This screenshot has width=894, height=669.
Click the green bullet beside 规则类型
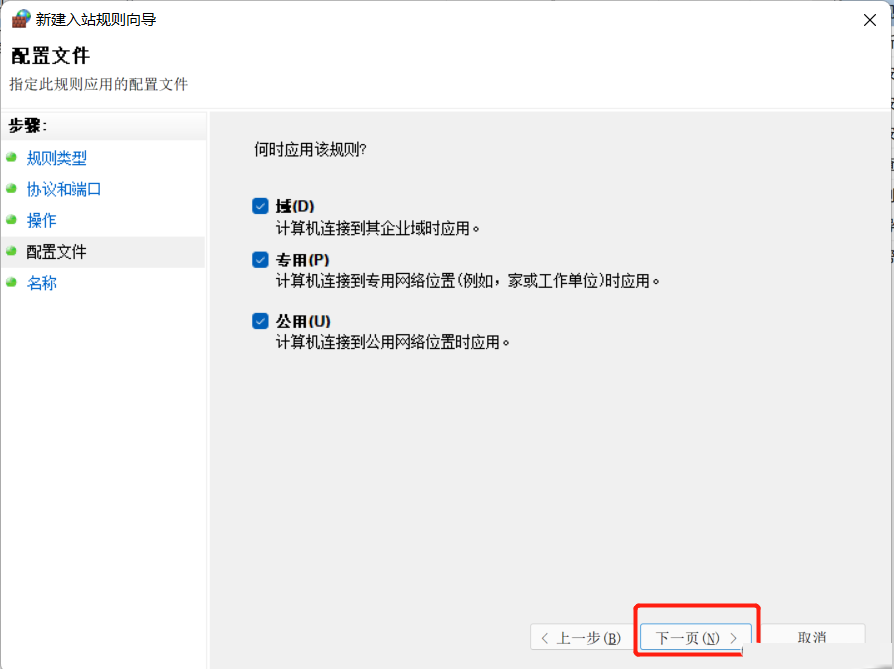point(11,157)
